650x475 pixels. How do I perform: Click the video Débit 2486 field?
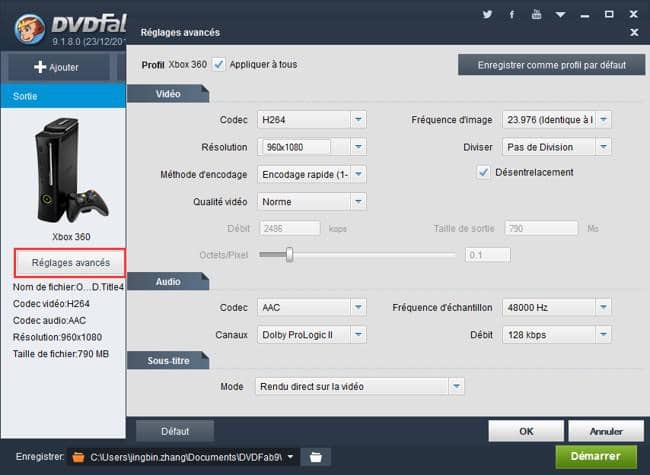pos(290,228)
